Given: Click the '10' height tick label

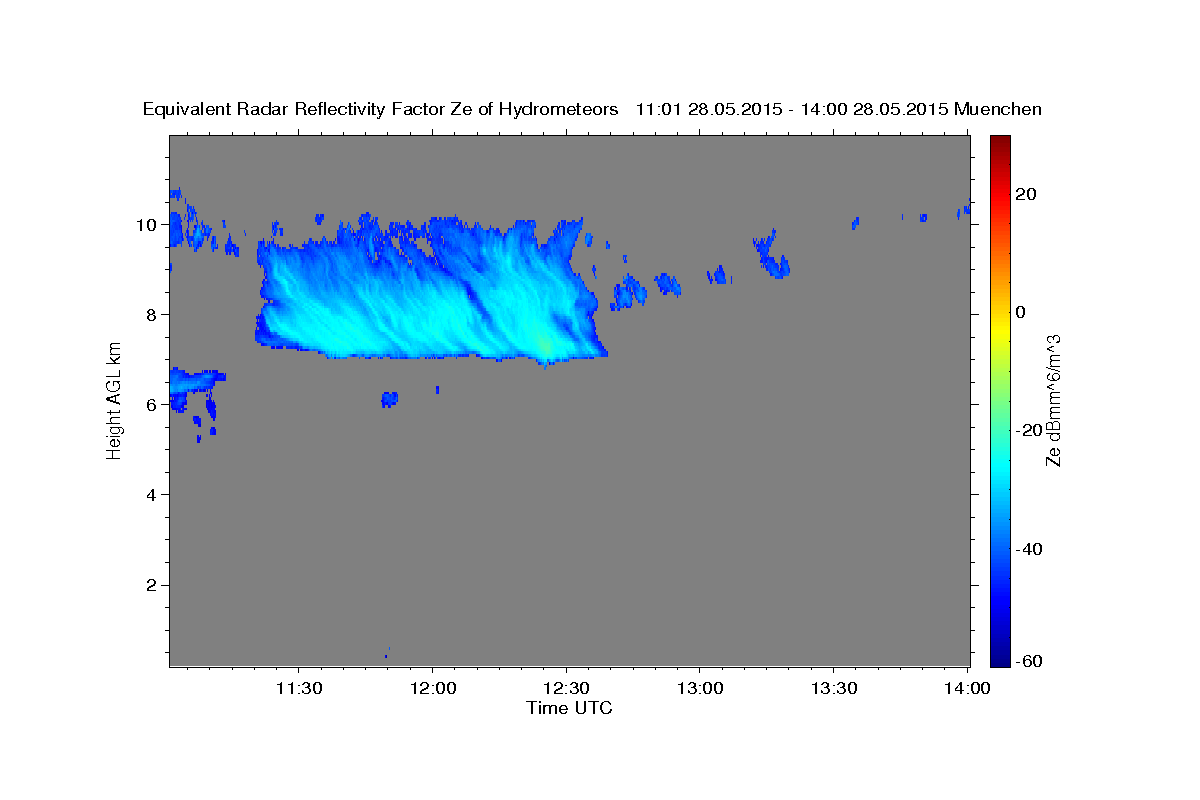Looking at the screenshot, I should coord(149,225).
